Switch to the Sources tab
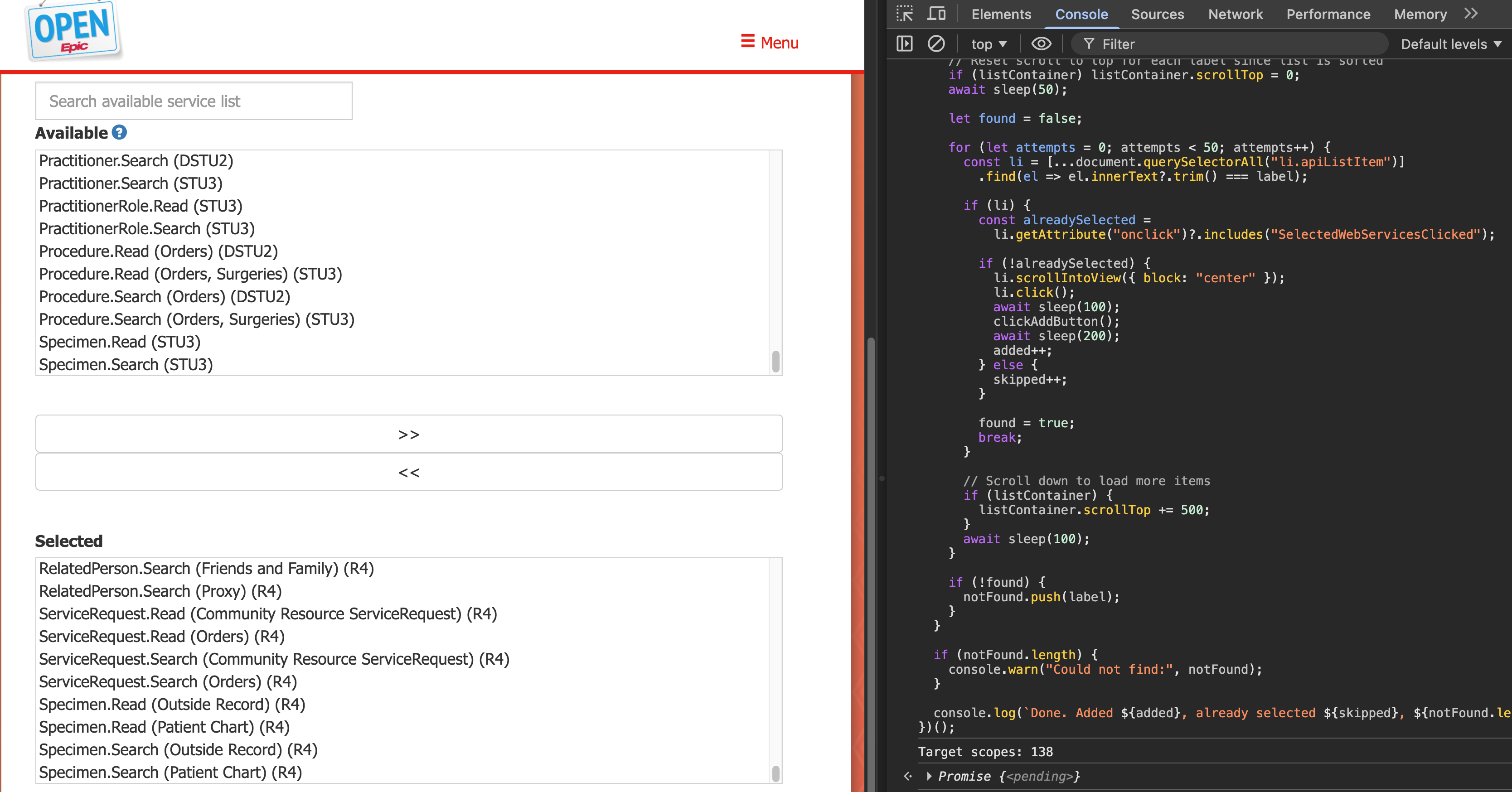The width and height of the screenshot is (1512, 792). click(1158, 14)
